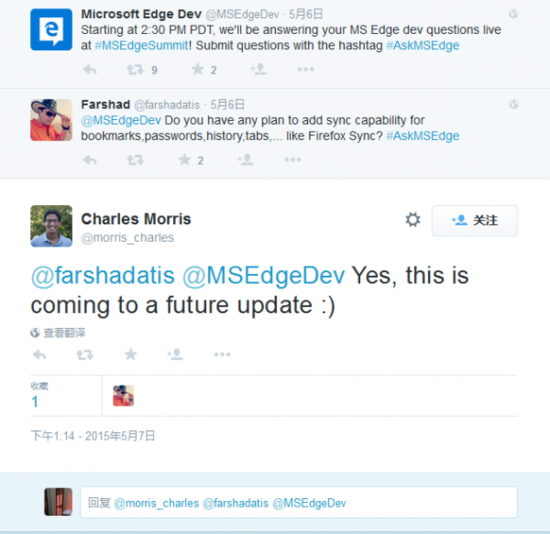Retweet Charles Morris's reply
Screen dimensions: 550x534
pos(85,355)
